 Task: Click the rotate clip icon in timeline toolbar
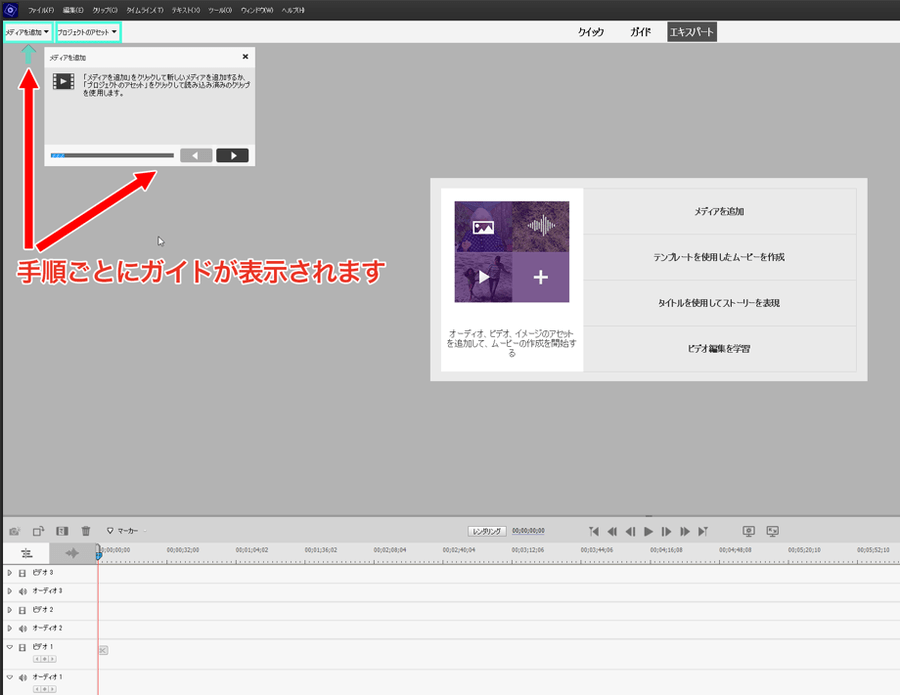[x=38, y=531]
